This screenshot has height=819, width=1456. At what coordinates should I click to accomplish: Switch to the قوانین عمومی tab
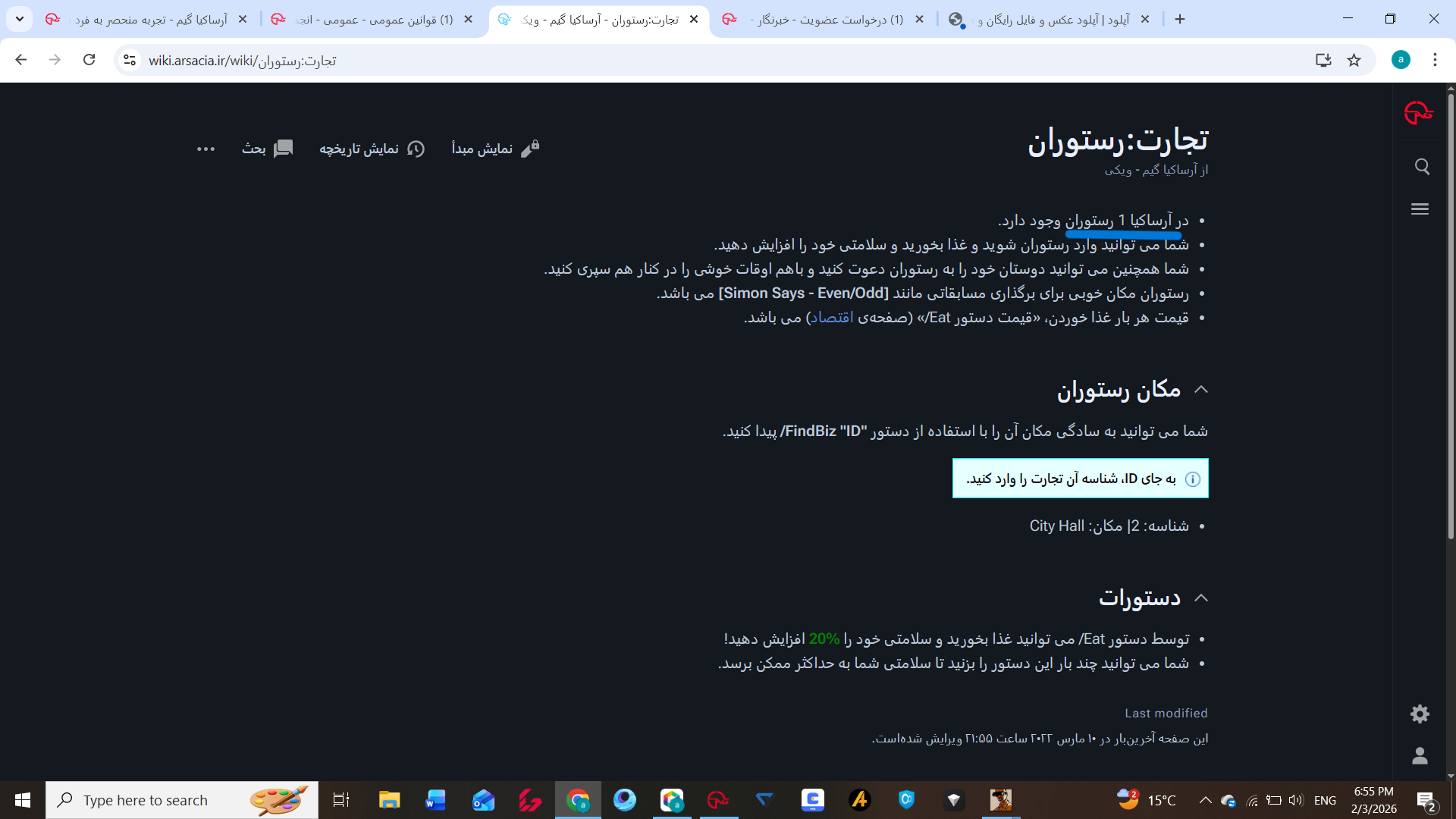coord(372,20)
